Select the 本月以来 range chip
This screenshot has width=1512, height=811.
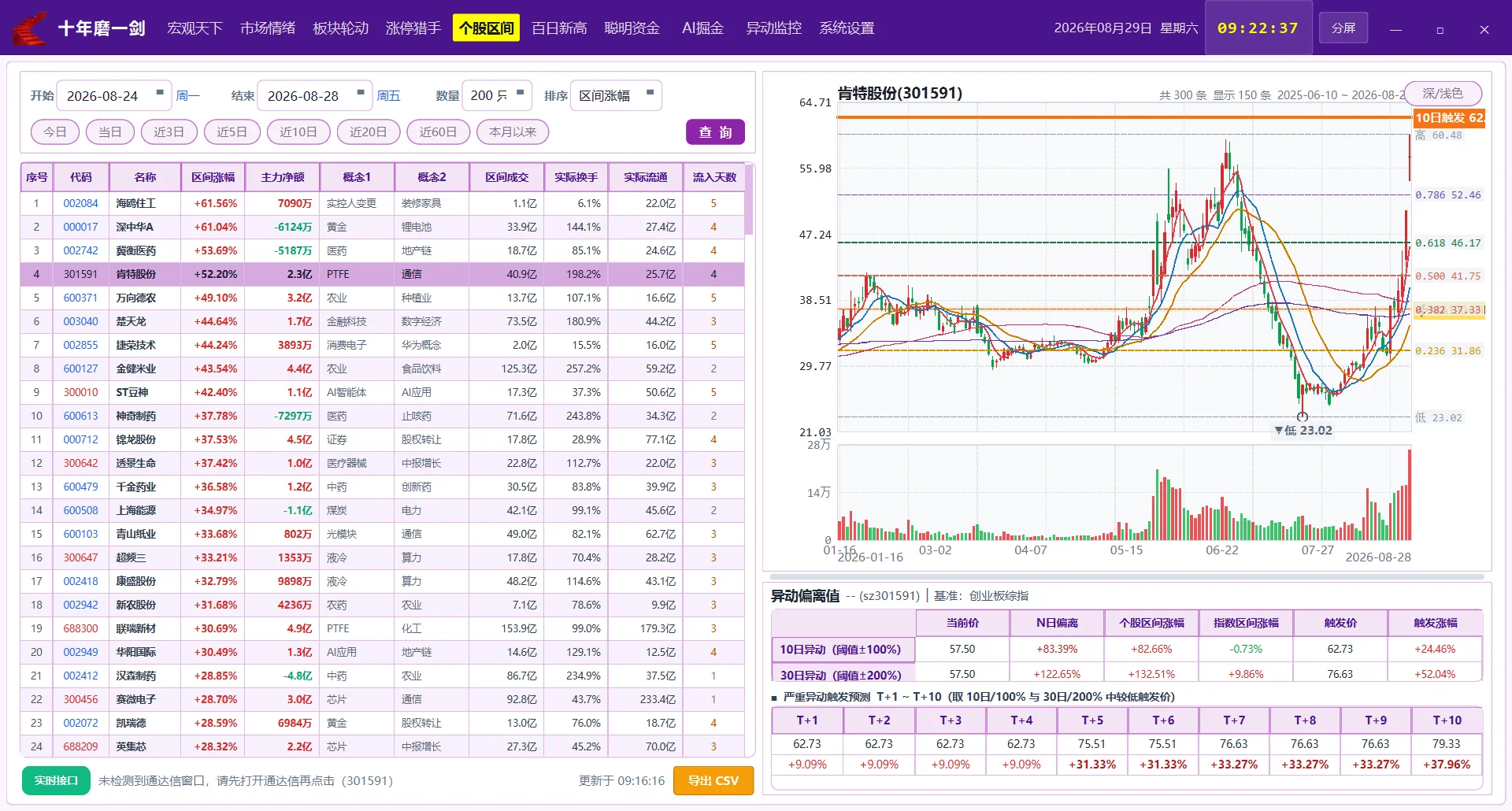(x=513, y=132)
